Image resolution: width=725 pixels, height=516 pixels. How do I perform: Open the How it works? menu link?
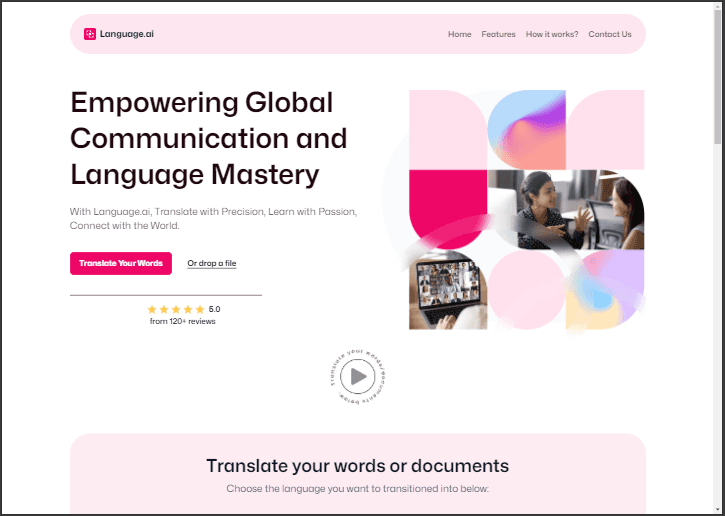pyautogui.click(x=552, y=34)
